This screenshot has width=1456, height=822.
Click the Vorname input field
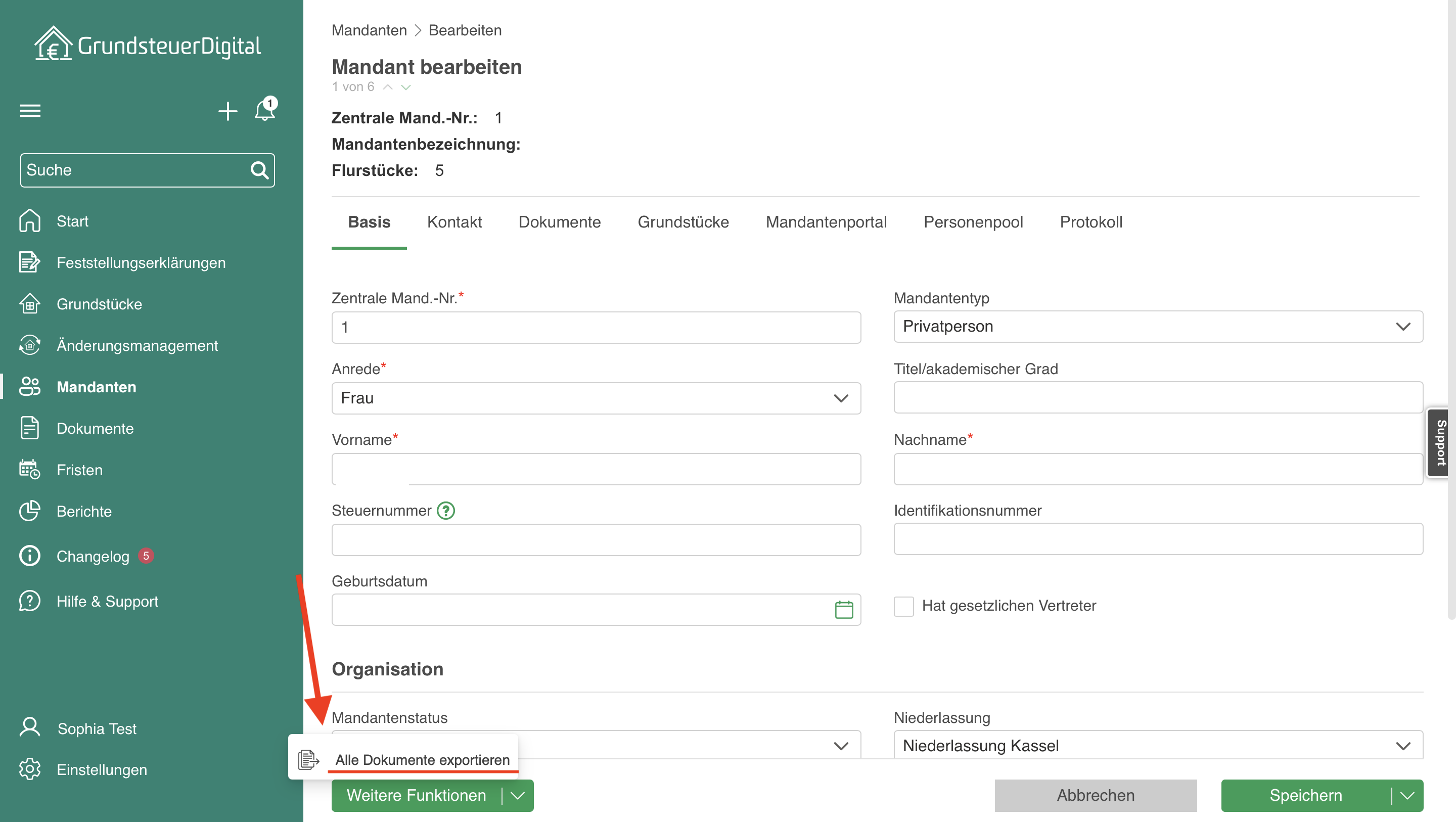pos(596,469)
